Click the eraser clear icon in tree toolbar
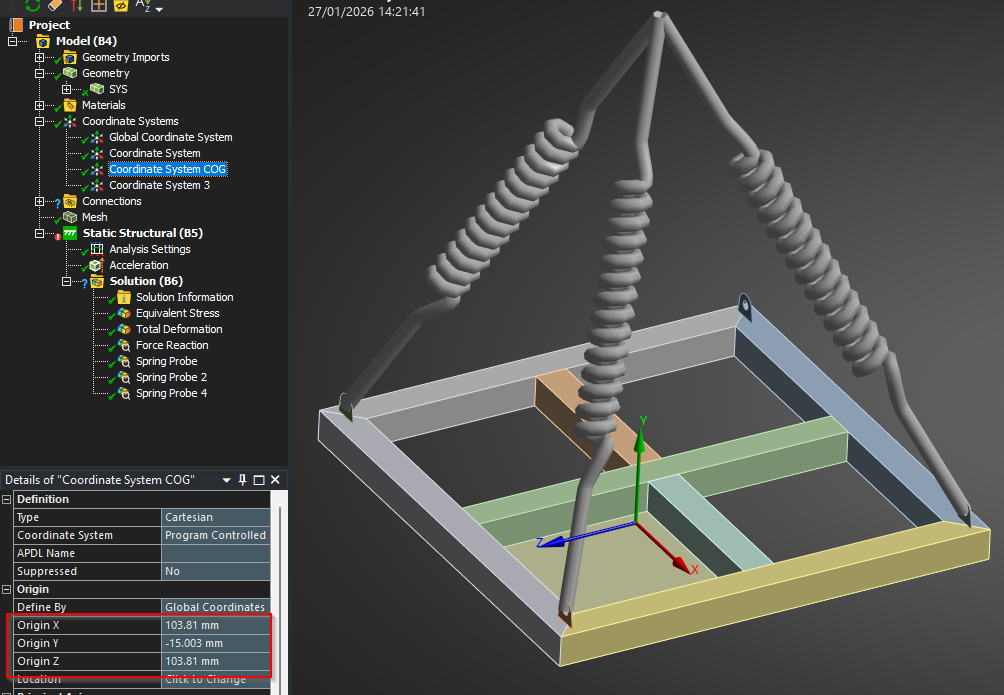Image resolution: width=1004 pixels, height=695 pixels. point(55,5)
